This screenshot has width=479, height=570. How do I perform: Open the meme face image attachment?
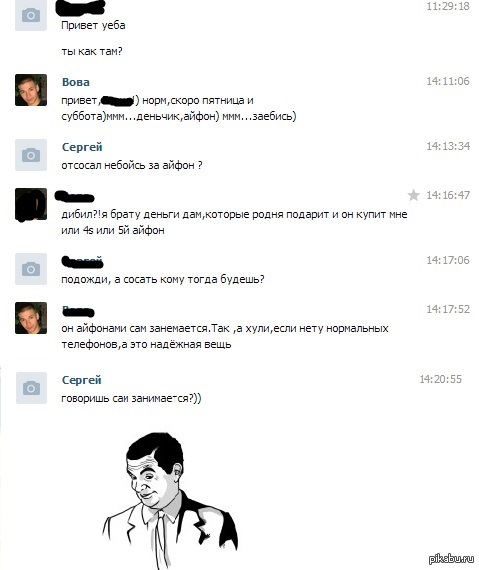tap(170, 500)
